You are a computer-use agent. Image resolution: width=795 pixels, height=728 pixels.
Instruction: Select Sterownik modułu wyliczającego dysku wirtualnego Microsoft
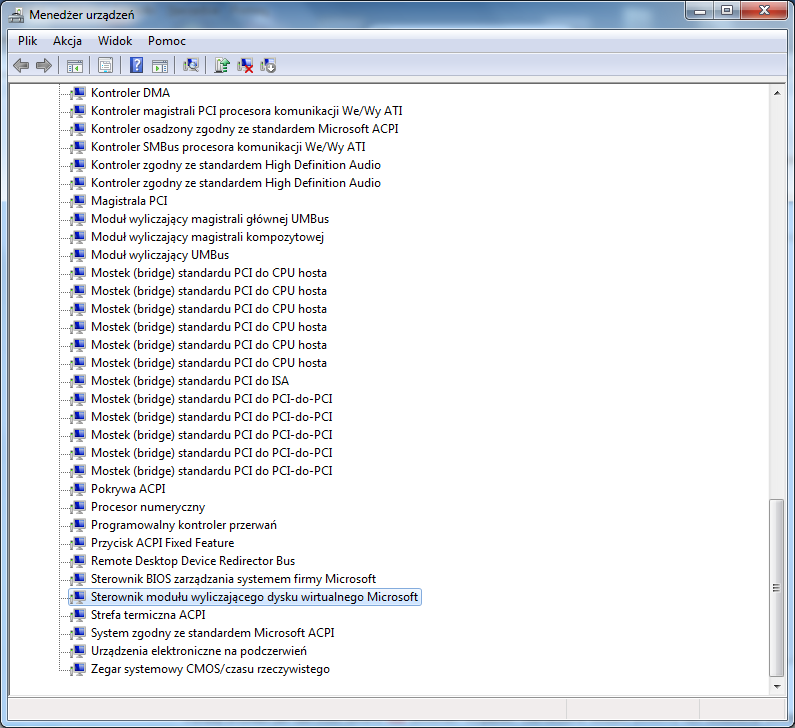tap(254, 597)
